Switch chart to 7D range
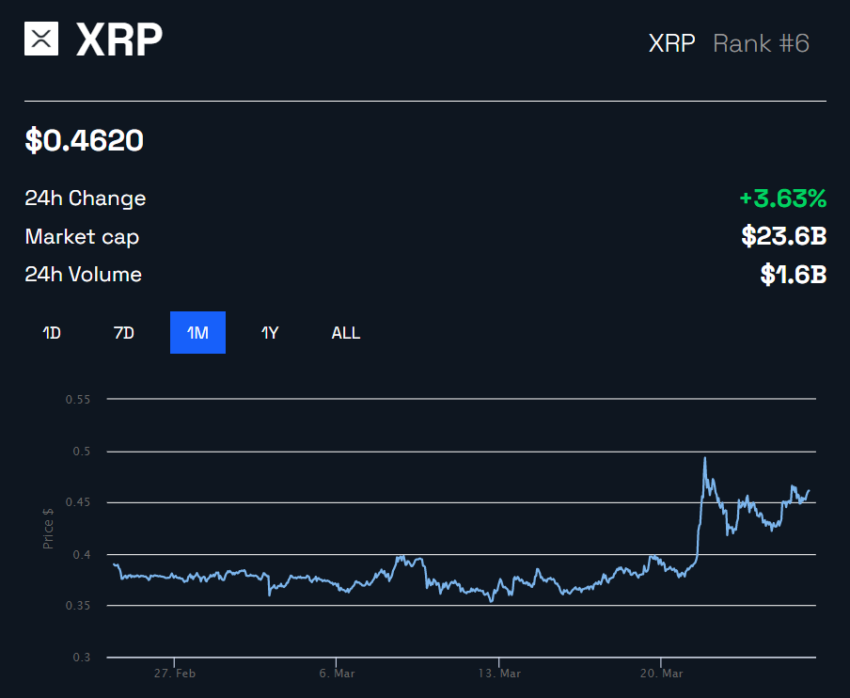 coord(124,333)
